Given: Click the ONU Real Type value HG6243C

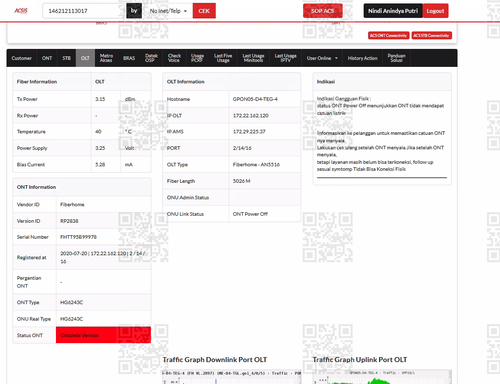Looking at the screenshot, I should click(x=71, y=319).
